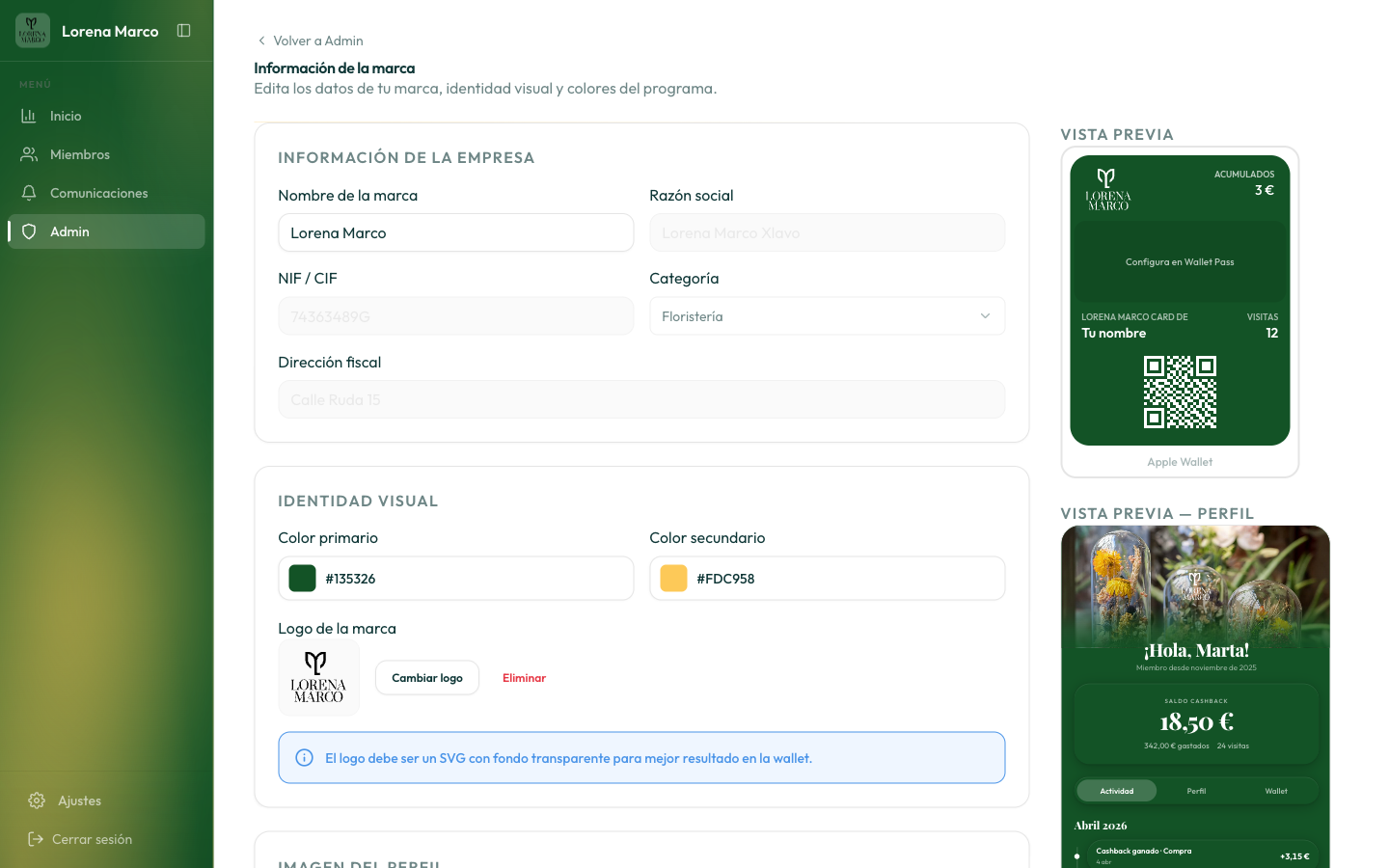Click the secondary color yellow swatch
This screenshot has height=868, width=1389.
[673, 579]
